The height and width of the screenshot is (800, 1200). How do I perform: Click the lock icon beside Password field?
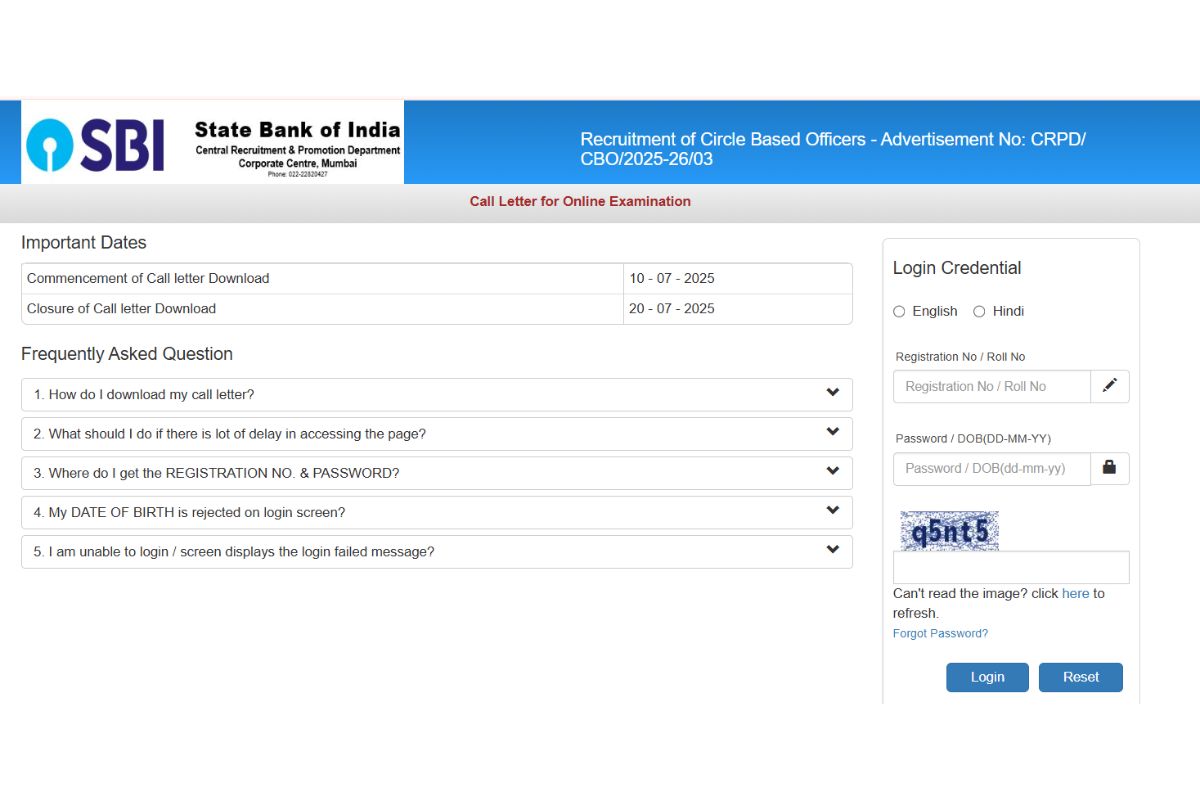1110,468
